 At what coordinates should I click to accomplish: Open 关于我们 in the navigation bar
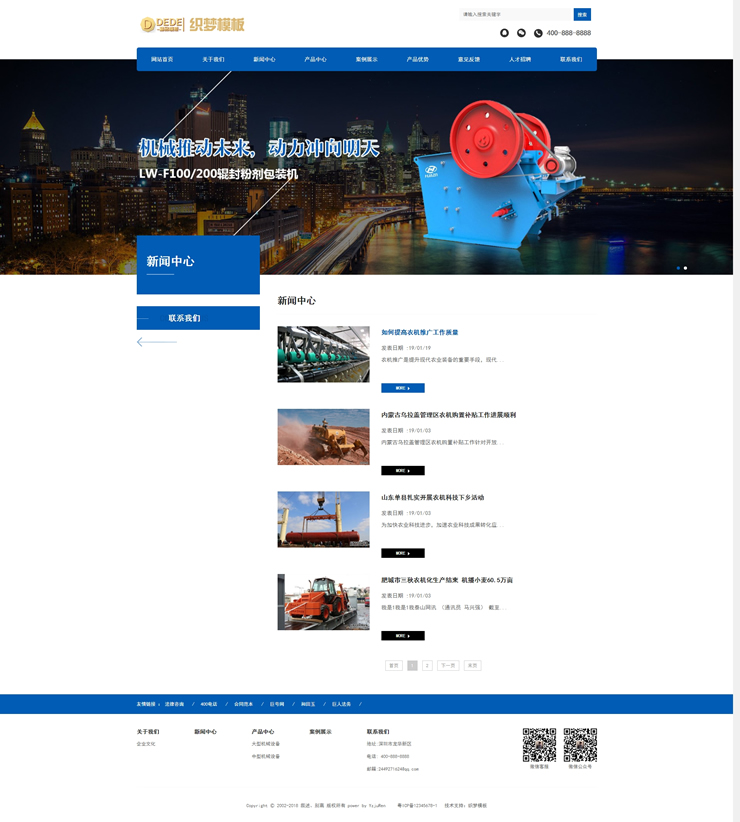213,60
